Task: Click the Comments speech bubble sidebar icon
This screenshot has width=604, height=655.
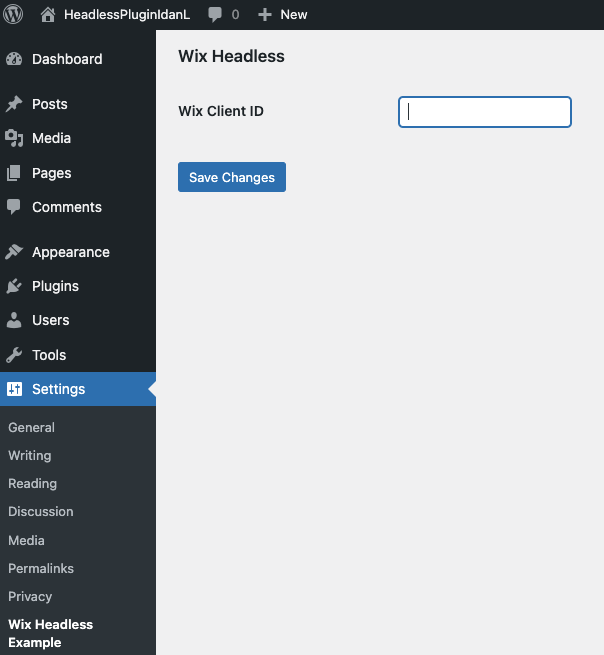Action: (x=14, y=207)
